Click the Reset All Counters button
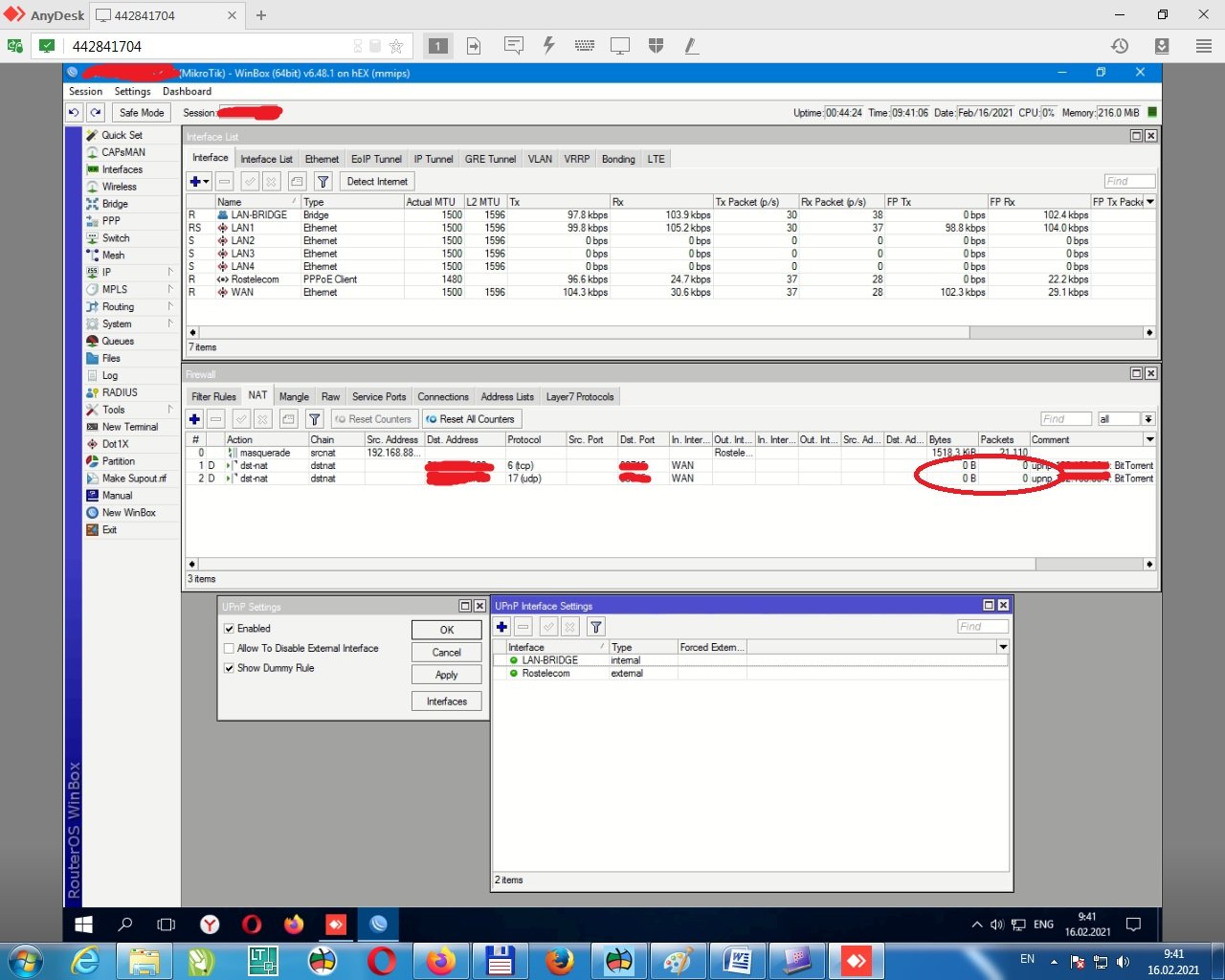This screenshot has width=1225, height=980. [x=470, y=419]
